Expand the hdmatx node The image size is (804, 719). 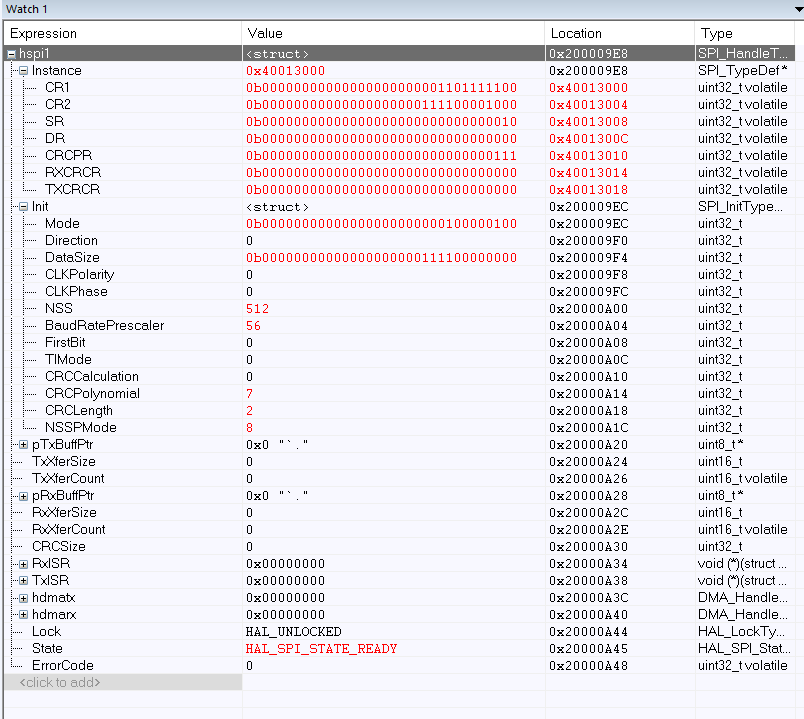point(24,598)
